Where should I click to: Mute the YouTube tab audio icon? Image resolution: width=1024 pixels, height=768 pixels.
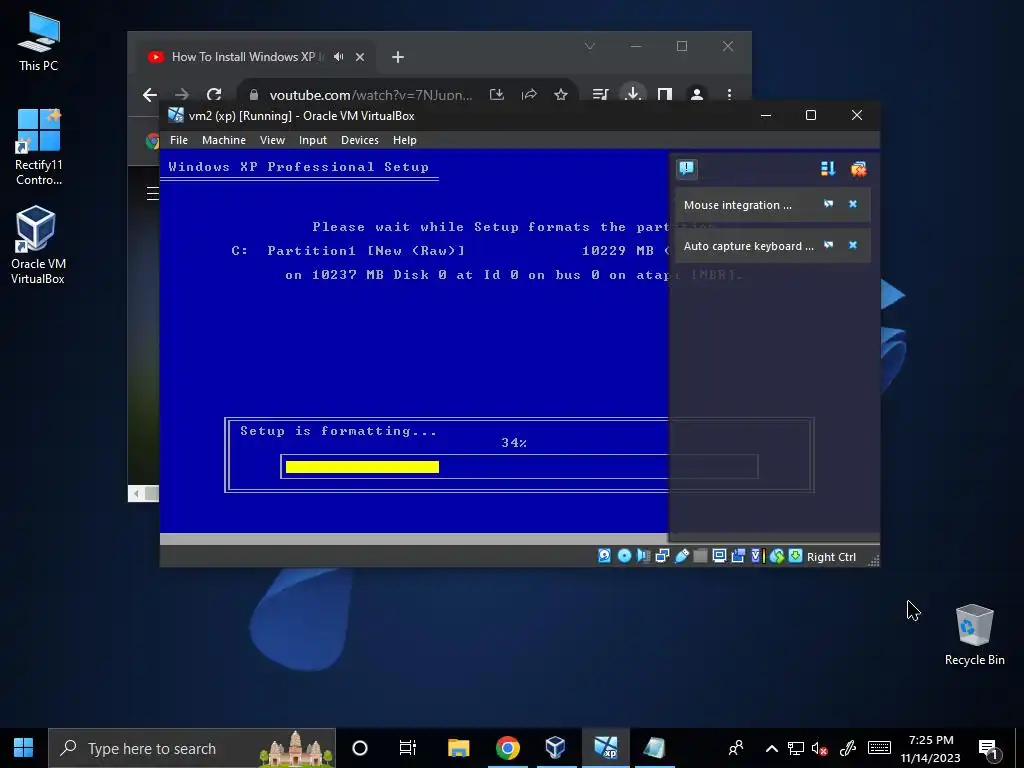(338, 57)
